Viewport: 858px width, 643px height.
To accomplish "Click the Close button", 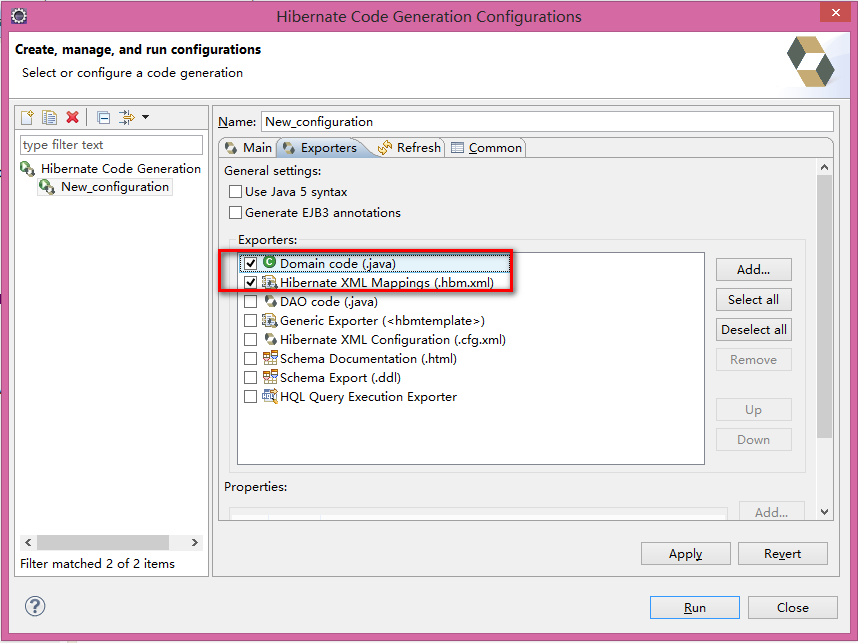I will tap(792, 607).
